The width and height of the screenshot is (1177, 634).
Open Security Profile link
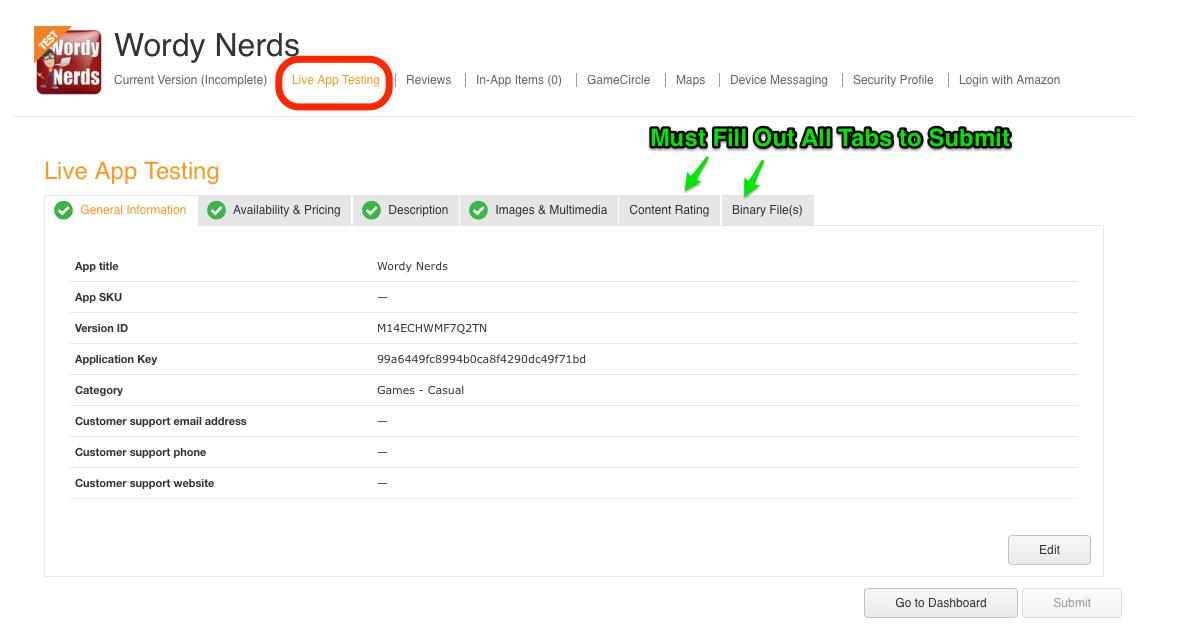click(x=893, y=80)
